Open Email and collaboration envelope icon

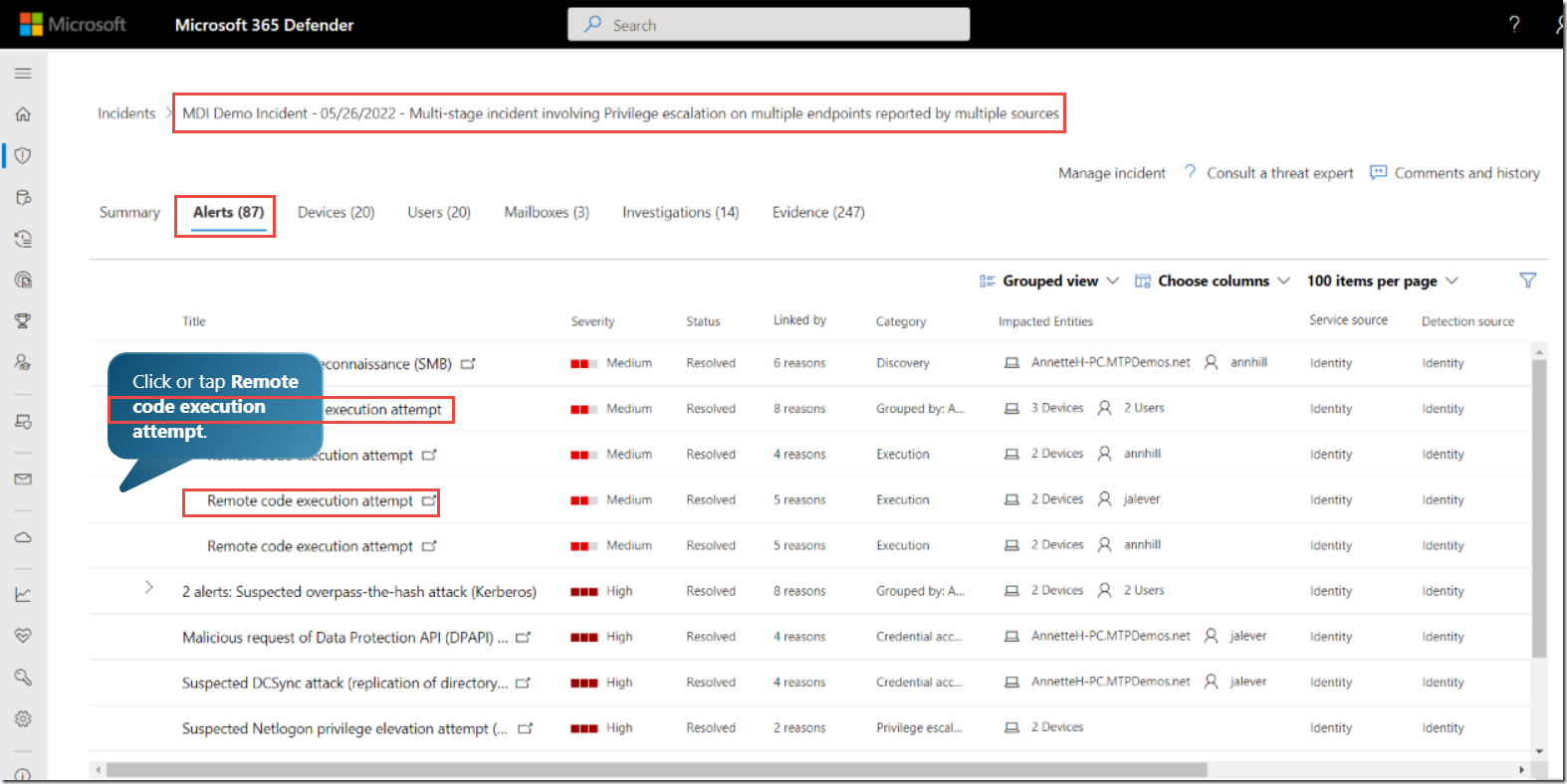23,479
